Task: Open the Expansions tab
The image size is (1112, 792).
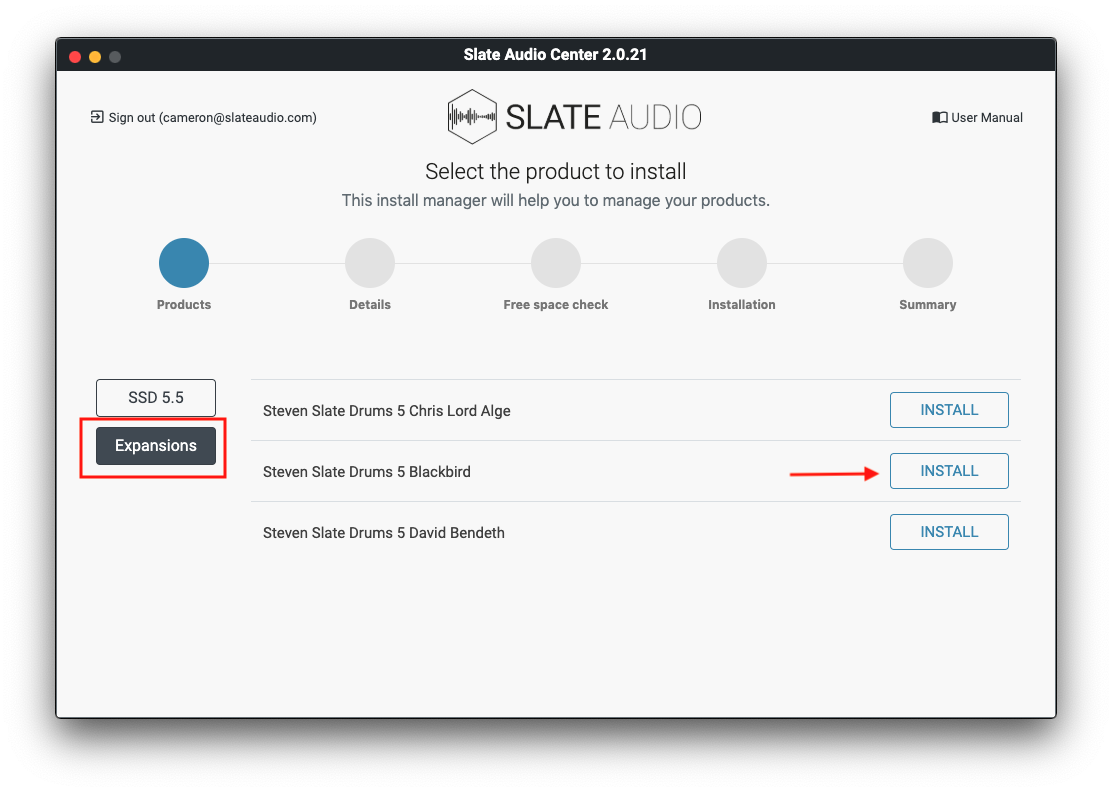Action: click(156, 445)
